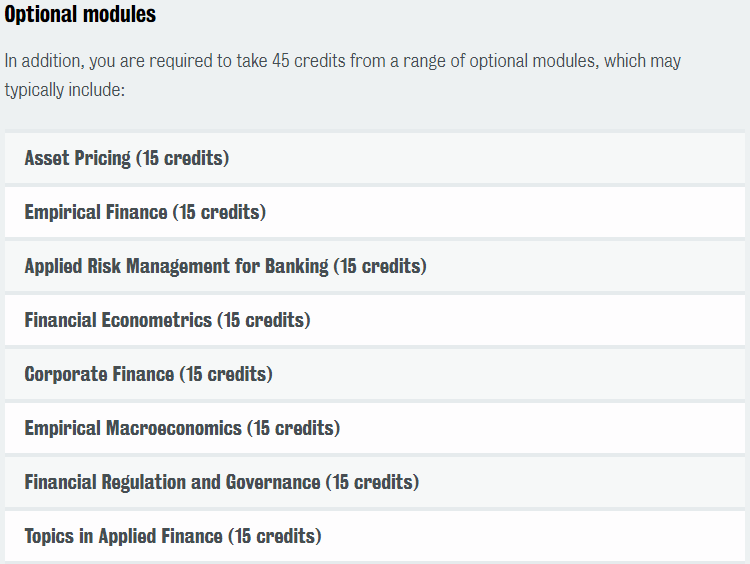Click '(15 credits)' after Applied Risk Management for Banking
Screen dimensions: 750x564
(380, 266)
